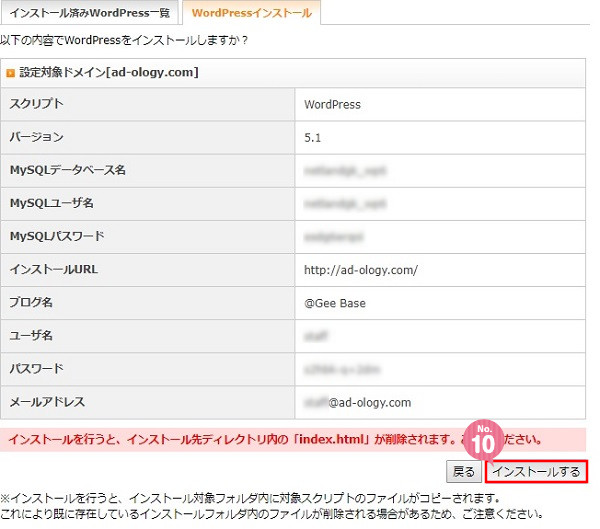The width and height of the screenshot is (600, 529).
Task: Click the インストールする button
Action: pos(536,472)
